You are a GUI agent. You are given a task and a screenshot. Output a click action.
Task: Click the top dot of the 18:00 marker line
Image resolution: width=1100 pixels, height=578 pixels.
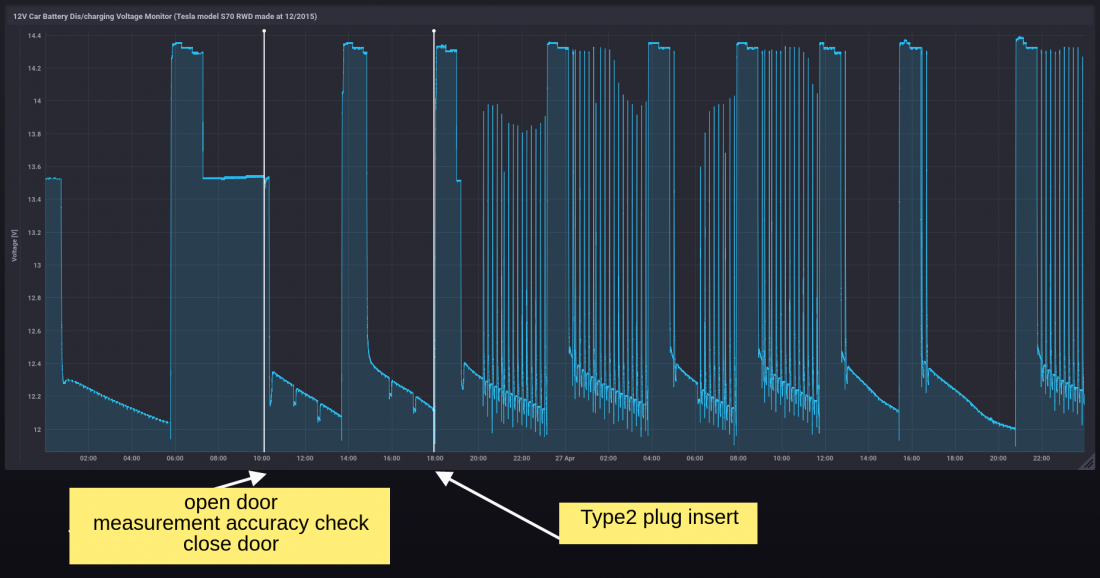click(x=434, y=31)
